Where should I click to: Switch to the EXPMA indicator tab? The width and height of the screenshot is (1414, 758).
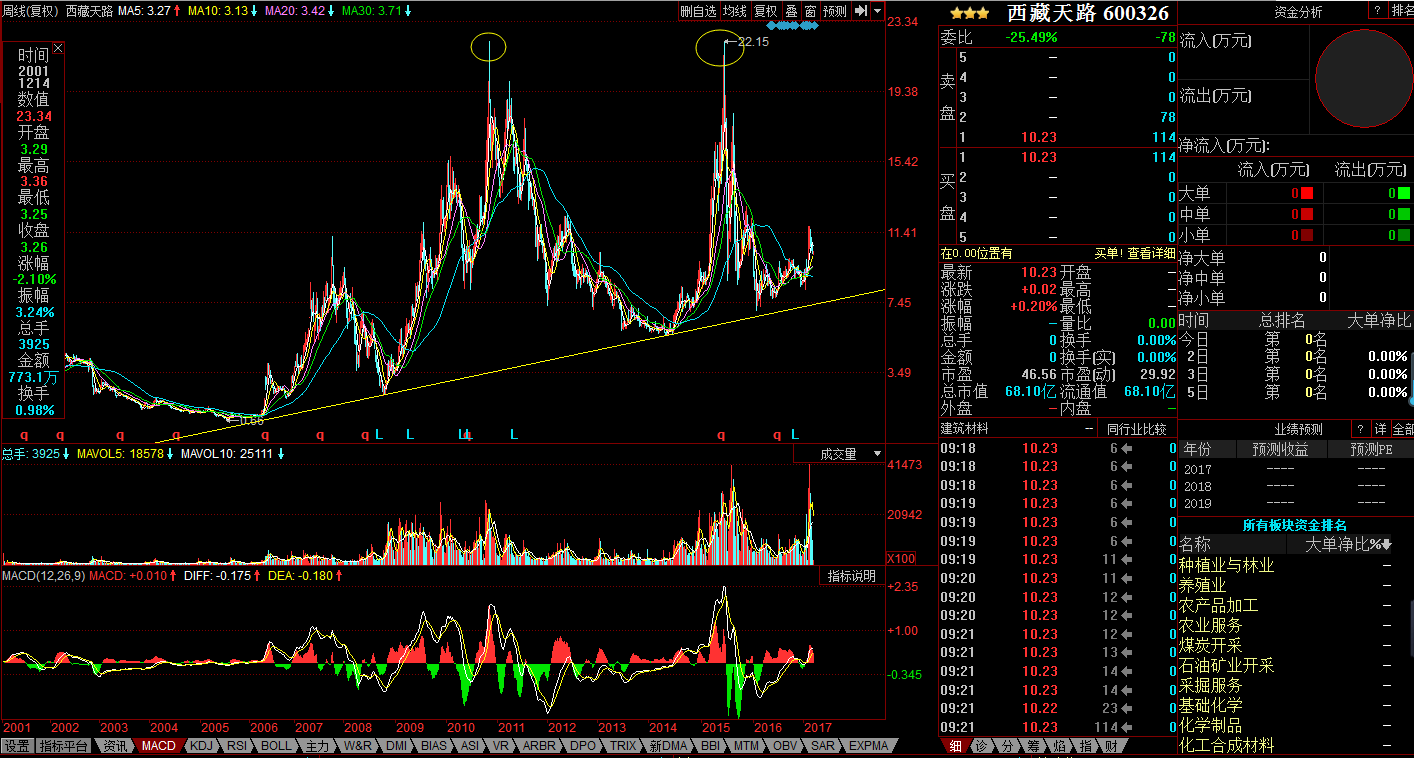click(868, 746)
